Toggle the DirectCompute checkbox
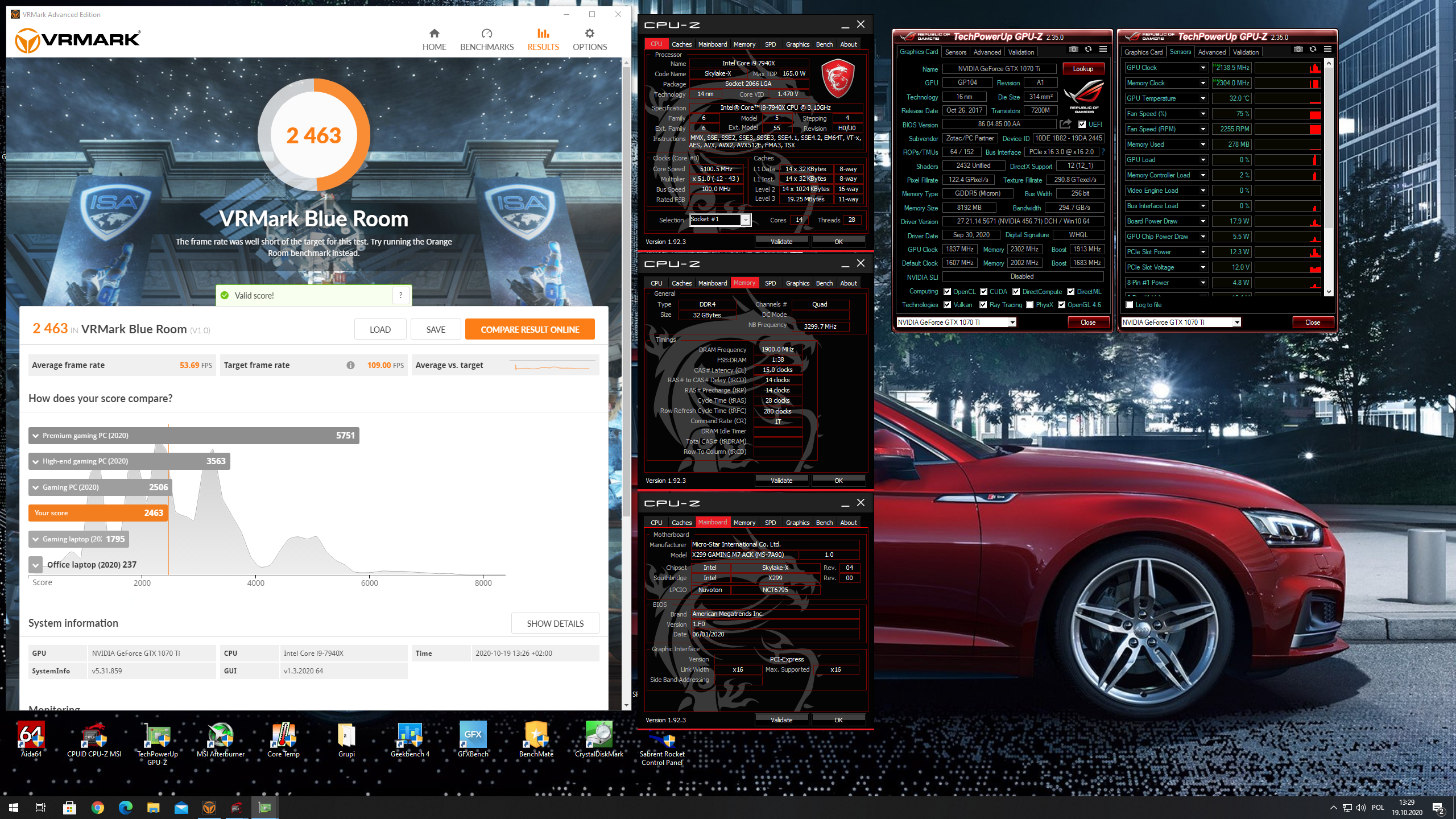Viewport: 1456px width, 819px height. (1016, 291)
